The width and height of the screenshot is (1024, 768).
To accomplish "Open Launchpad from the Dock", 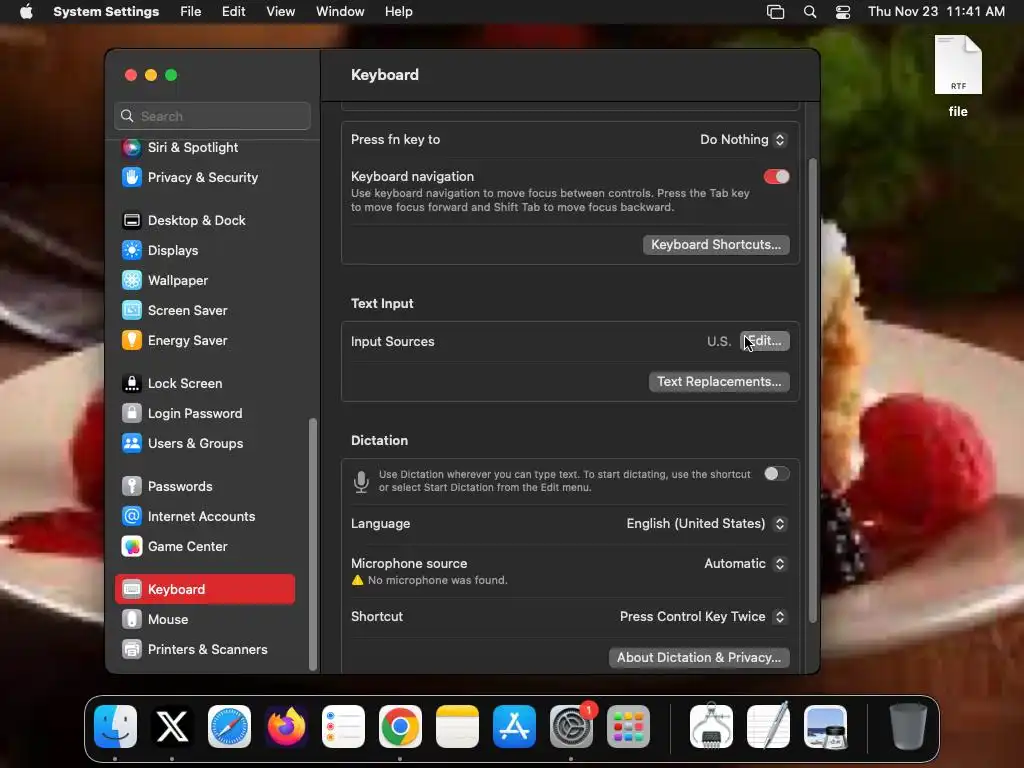I will (628, 726).
